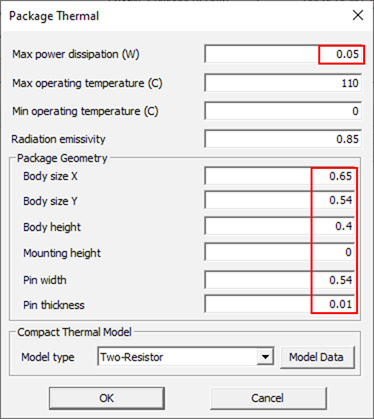Open the Model Data button
This screenshot has width=374, height=419.
317,357
